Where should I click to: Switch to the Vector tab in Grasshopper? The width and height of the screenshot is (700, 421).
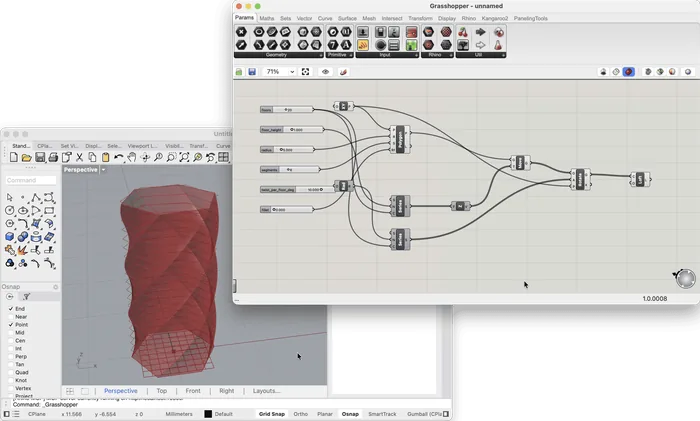(304, 18)
